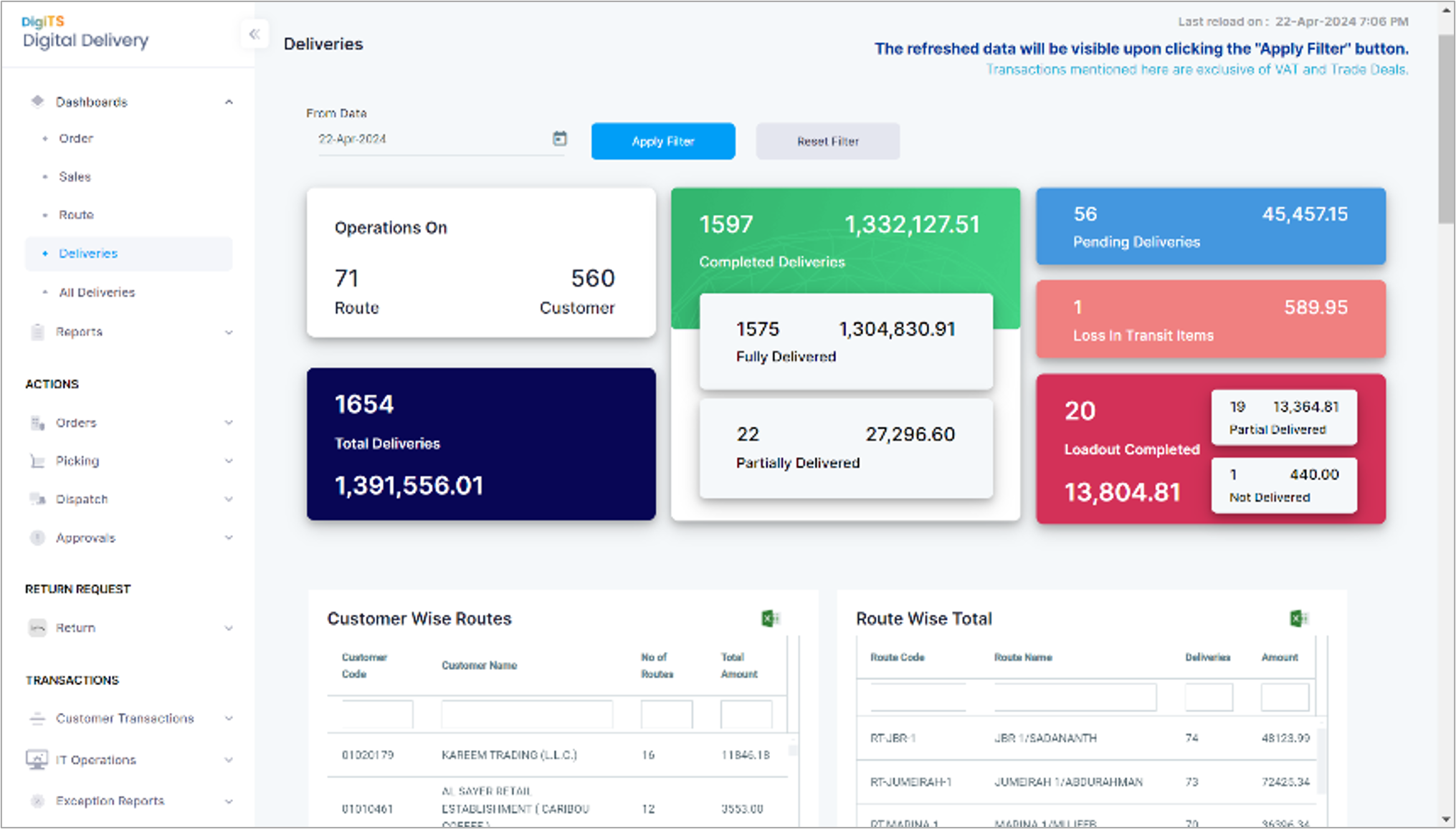
Task: Click the Reports clipboard icon
Action: (37, 332)
